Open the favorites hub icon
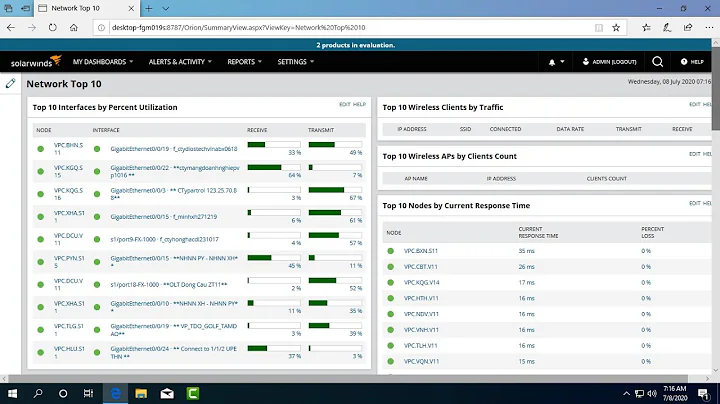This screenshot has width=720, height=404. click(x=646, y=28)
